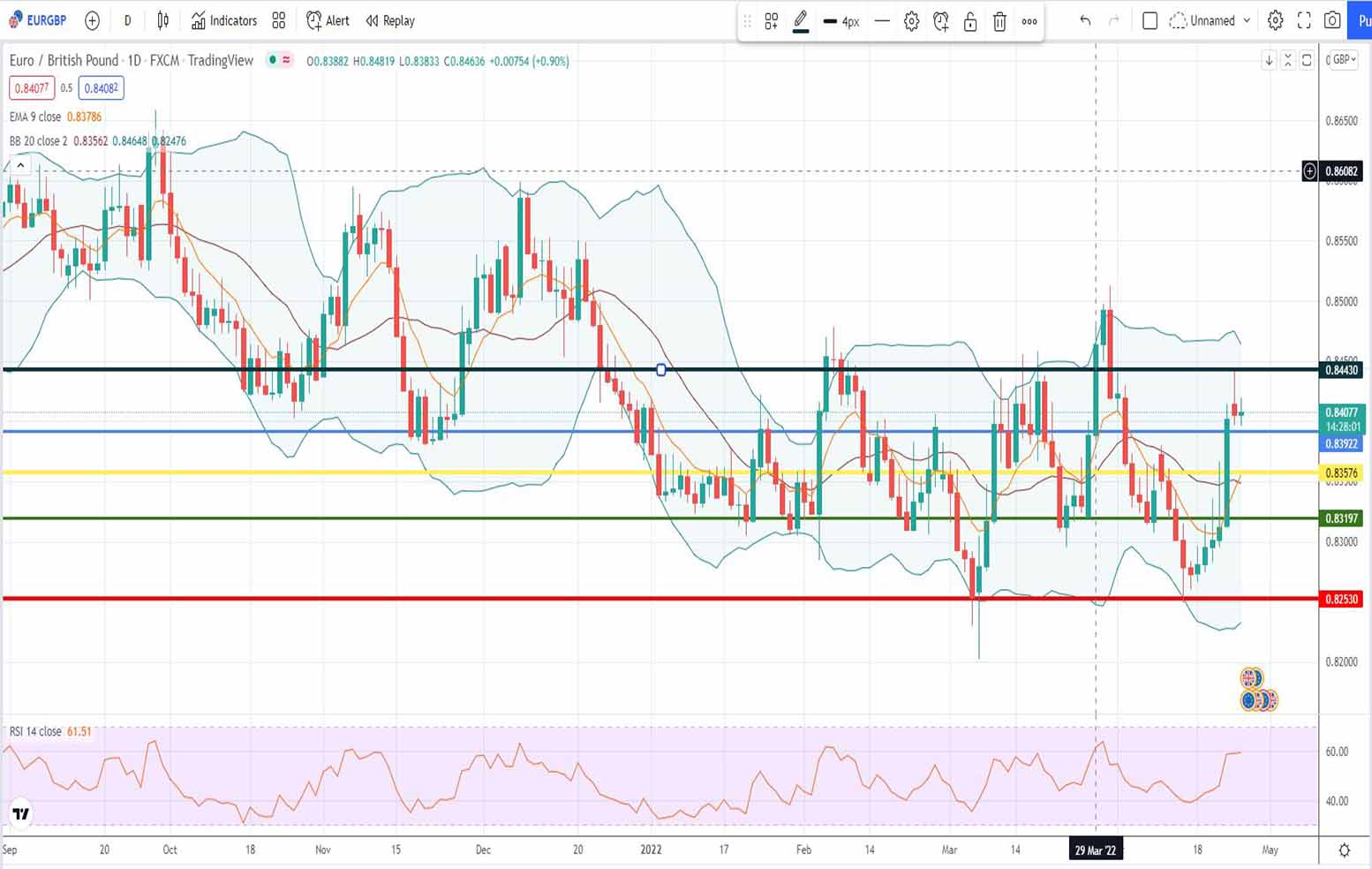
Task: Click the trash icon to delete drawing
Action: click(x=999, y=21)
